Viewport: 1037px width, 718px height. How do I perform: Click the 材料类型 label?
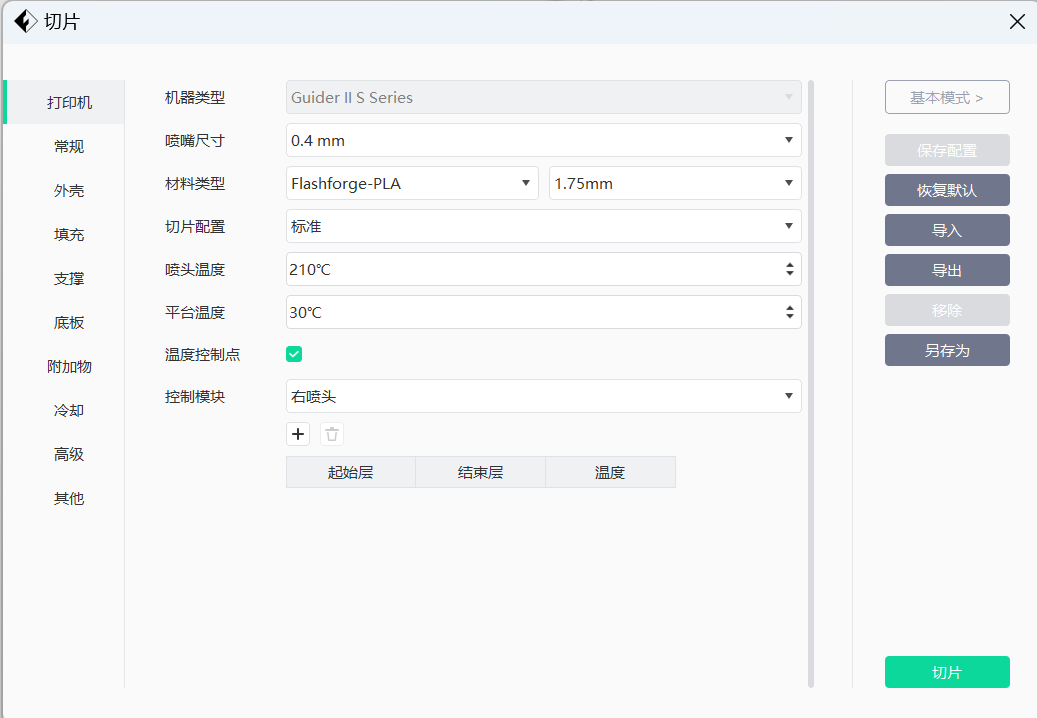click(x=195, y=184)
